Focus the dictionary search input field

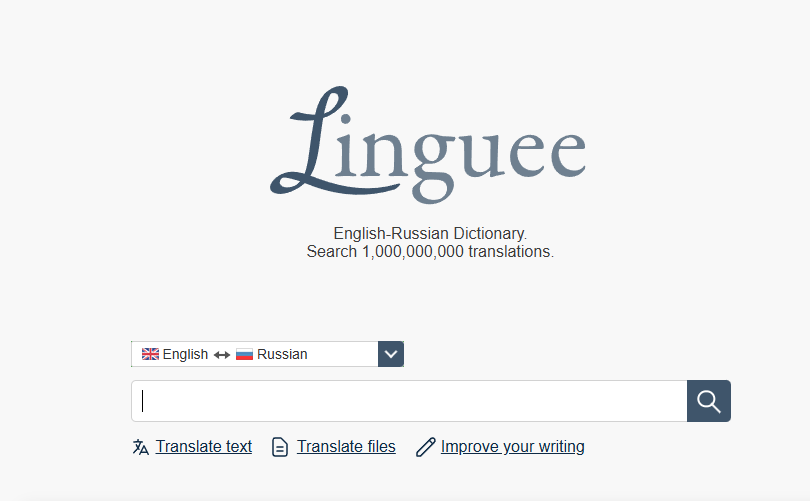point(409,401)
